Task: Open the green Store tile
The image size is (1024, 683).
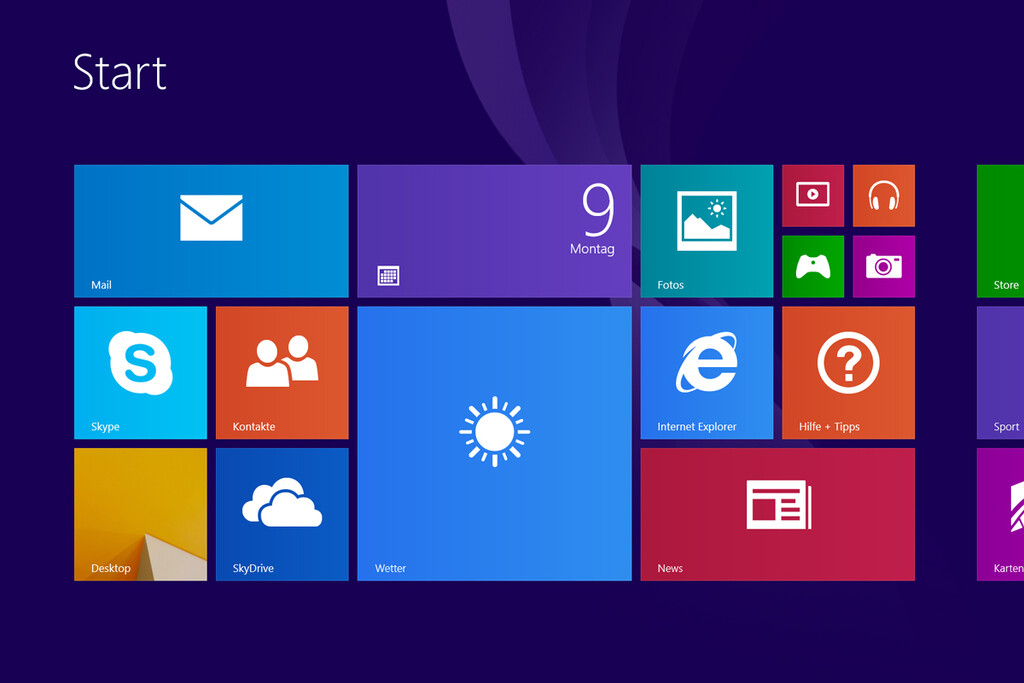Action: click(x=1000, y=231)
